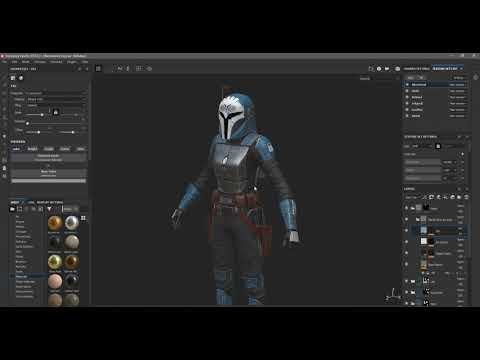
Task: Open the Window menu
Action: 40,62
